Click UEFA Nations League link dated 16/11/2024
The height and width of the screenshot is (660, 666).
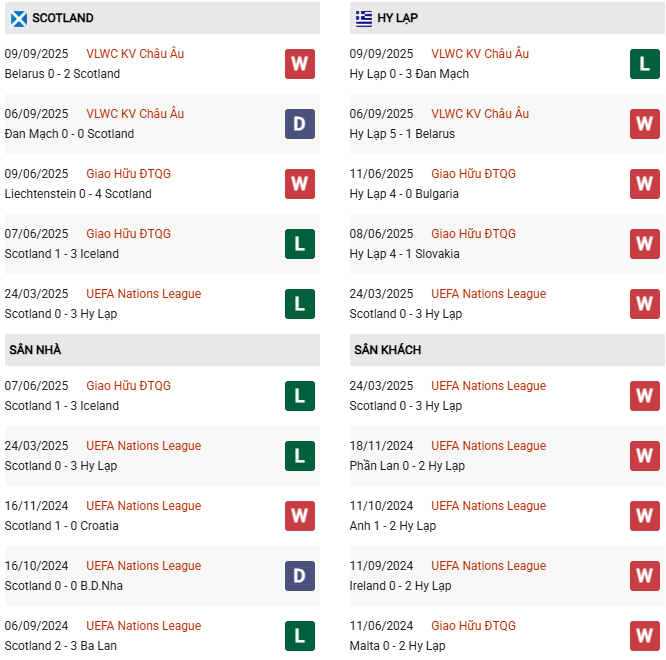[143, 506]
